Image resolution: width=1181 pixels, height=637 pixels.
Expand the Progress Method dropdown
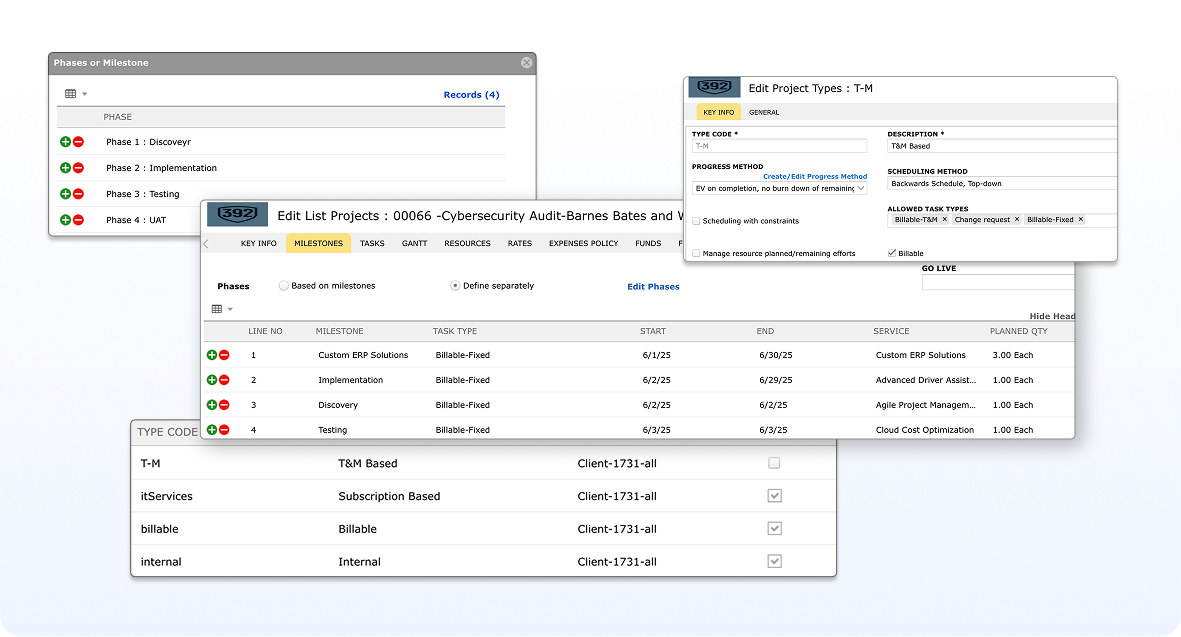861,188
